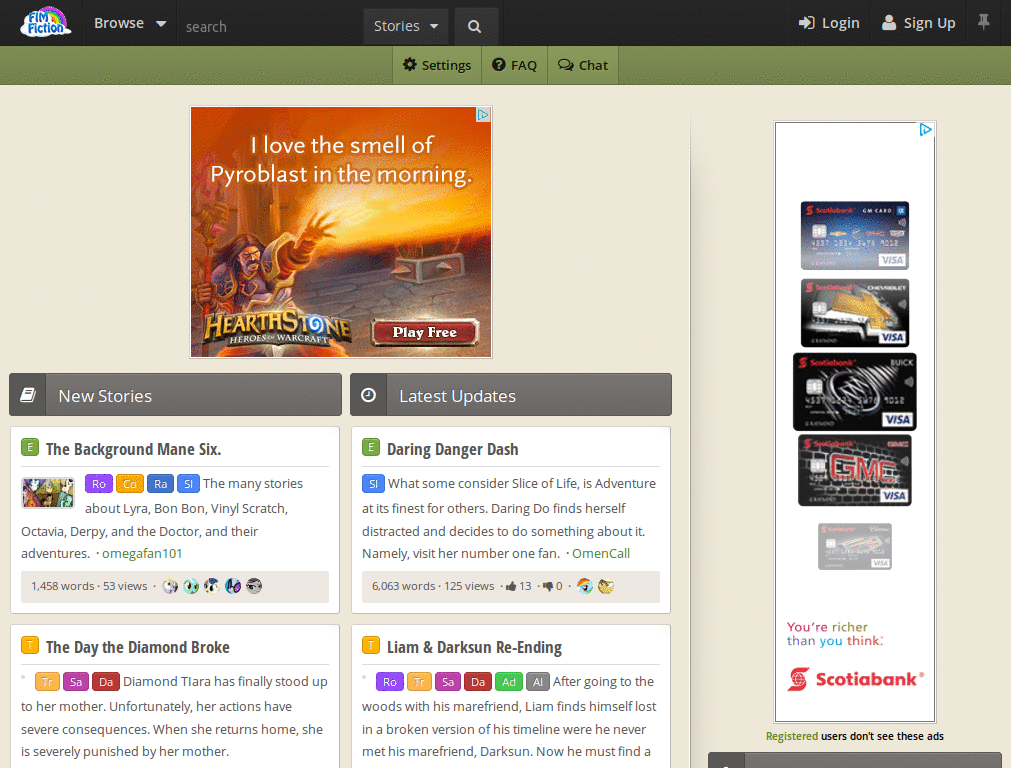Click Daring Do character icon in Daring Danger Dash
1024x768 pixels.
[606, 586]
